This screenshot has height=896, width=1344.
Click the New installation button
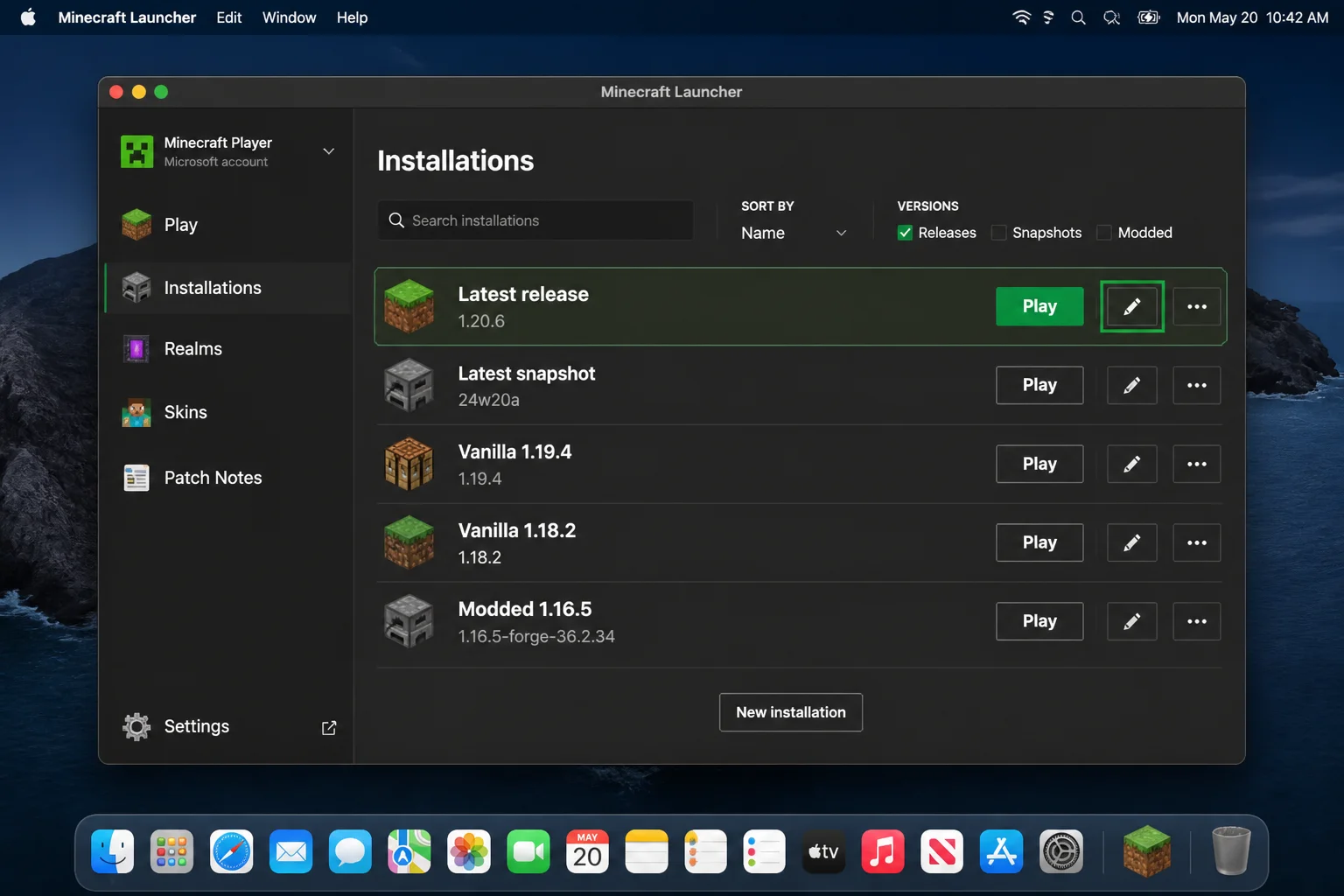pos(791,712)
